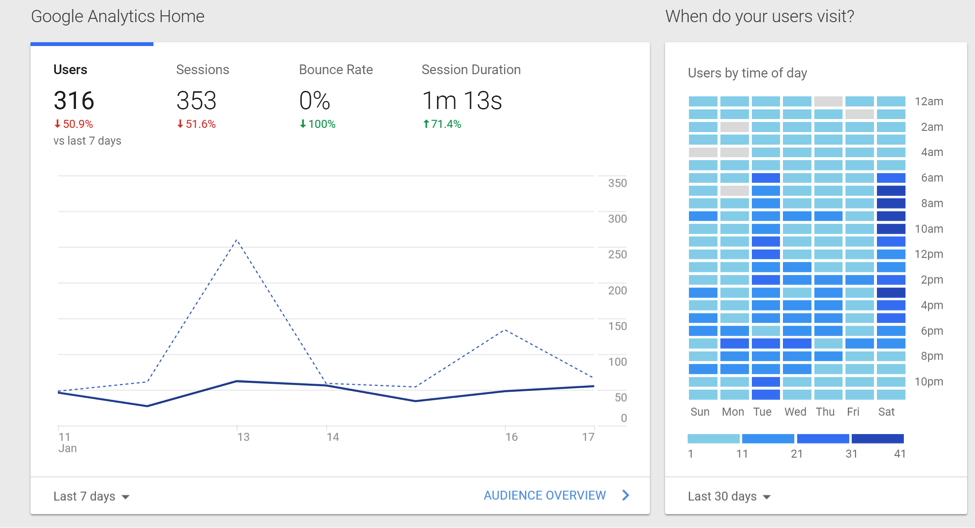Click the red down arrow by 50.9%
This screenshot has width=975, height=528.
tap(57, 124)
